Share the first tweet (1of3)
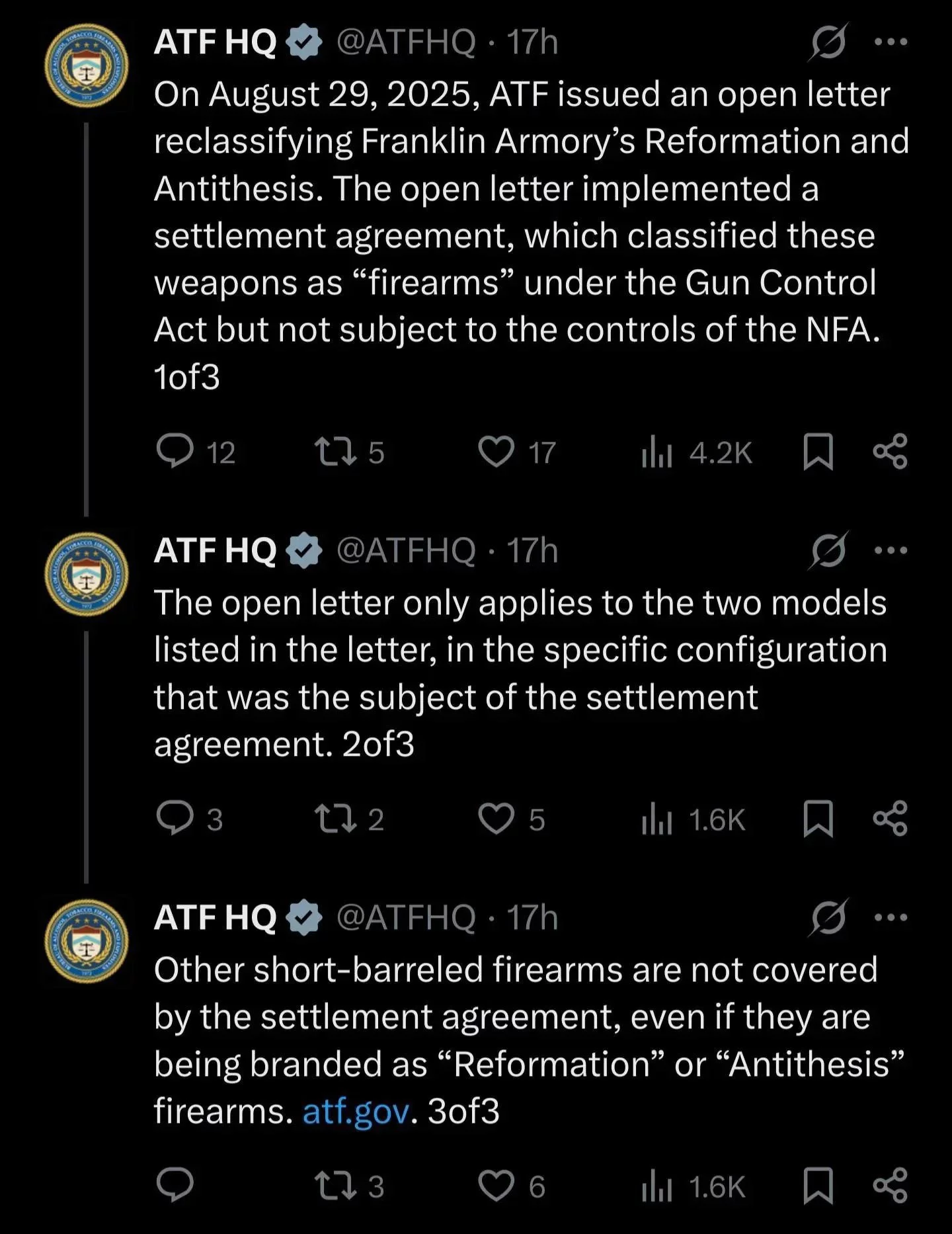 click(891, 452)
